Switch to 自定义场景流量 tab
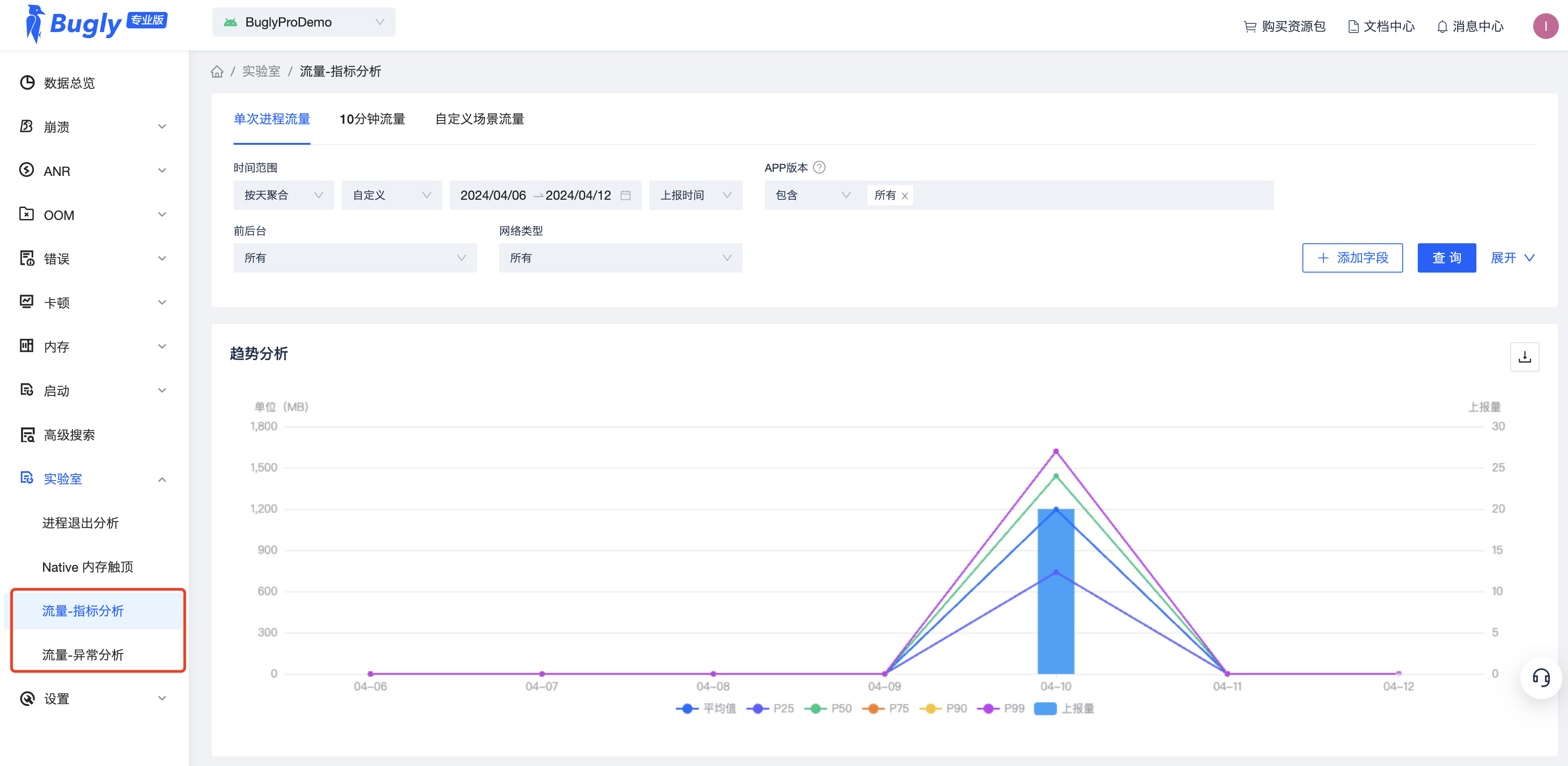This screenshot has width=1568, height=766. click(479, 119)
